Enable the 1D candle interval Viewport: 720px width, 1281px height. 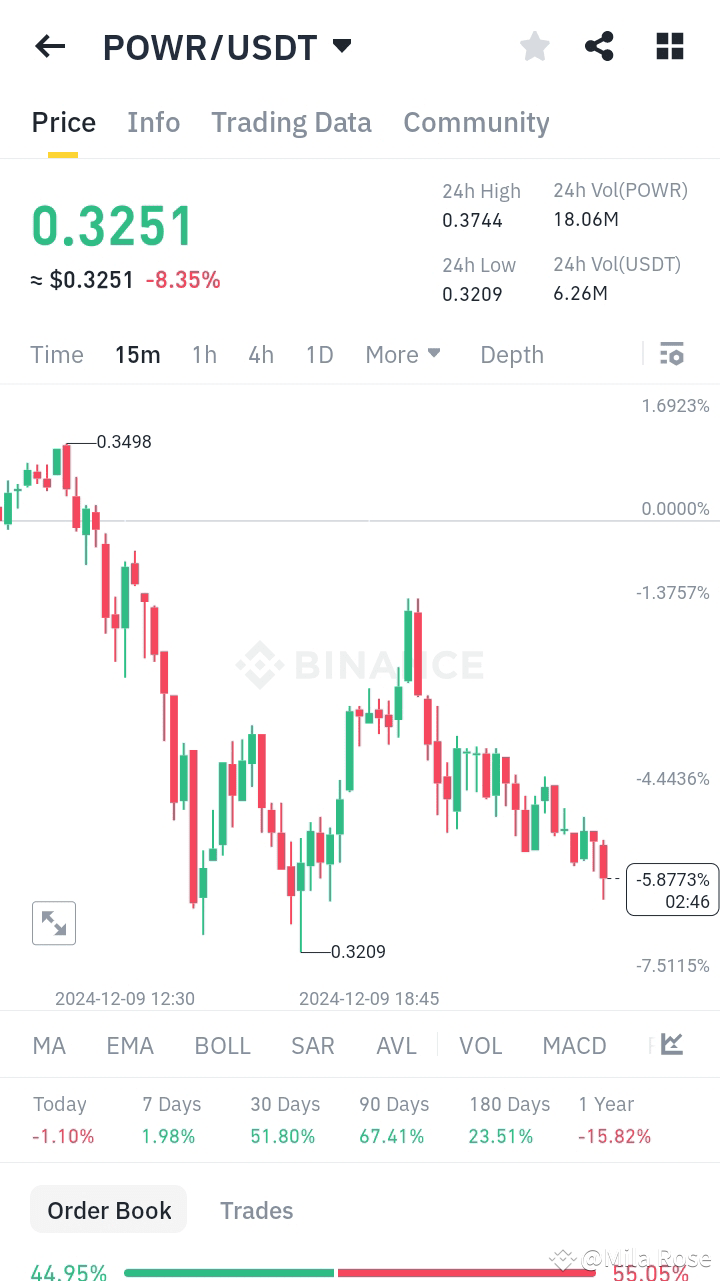[x=319, y=354]
